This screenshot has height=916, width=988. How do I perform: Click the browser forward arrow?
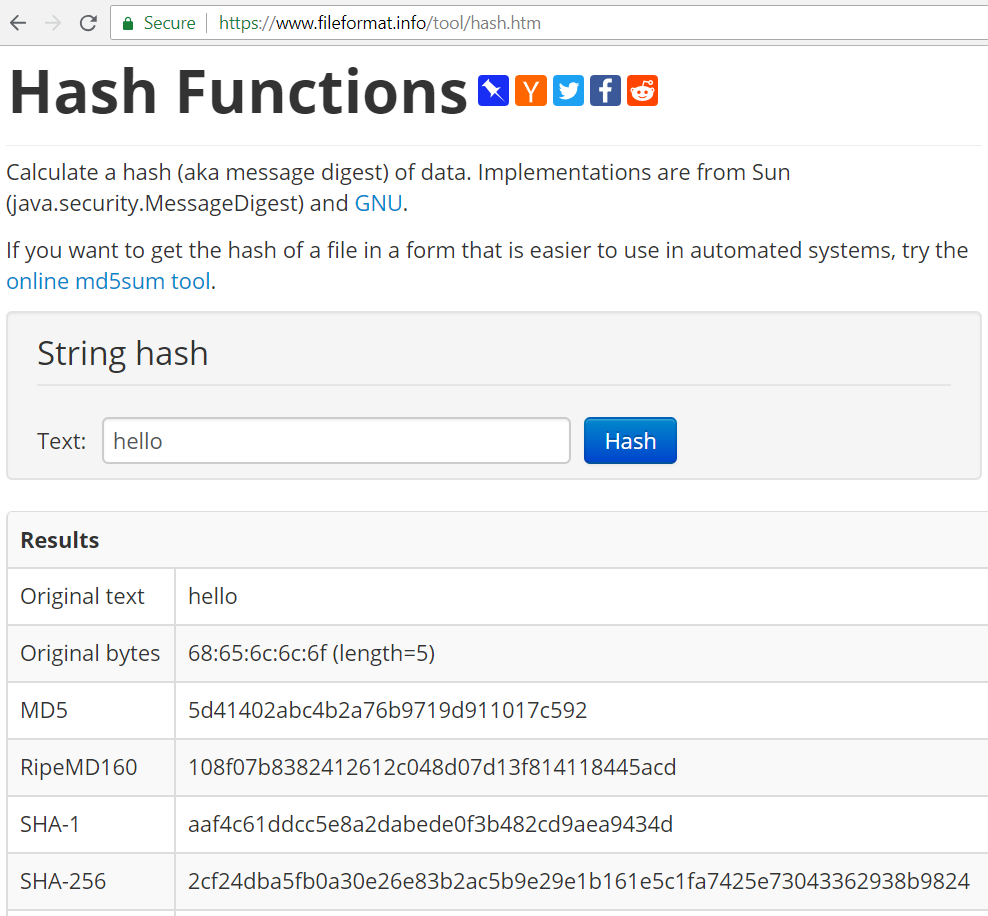(x=53, y=22)
